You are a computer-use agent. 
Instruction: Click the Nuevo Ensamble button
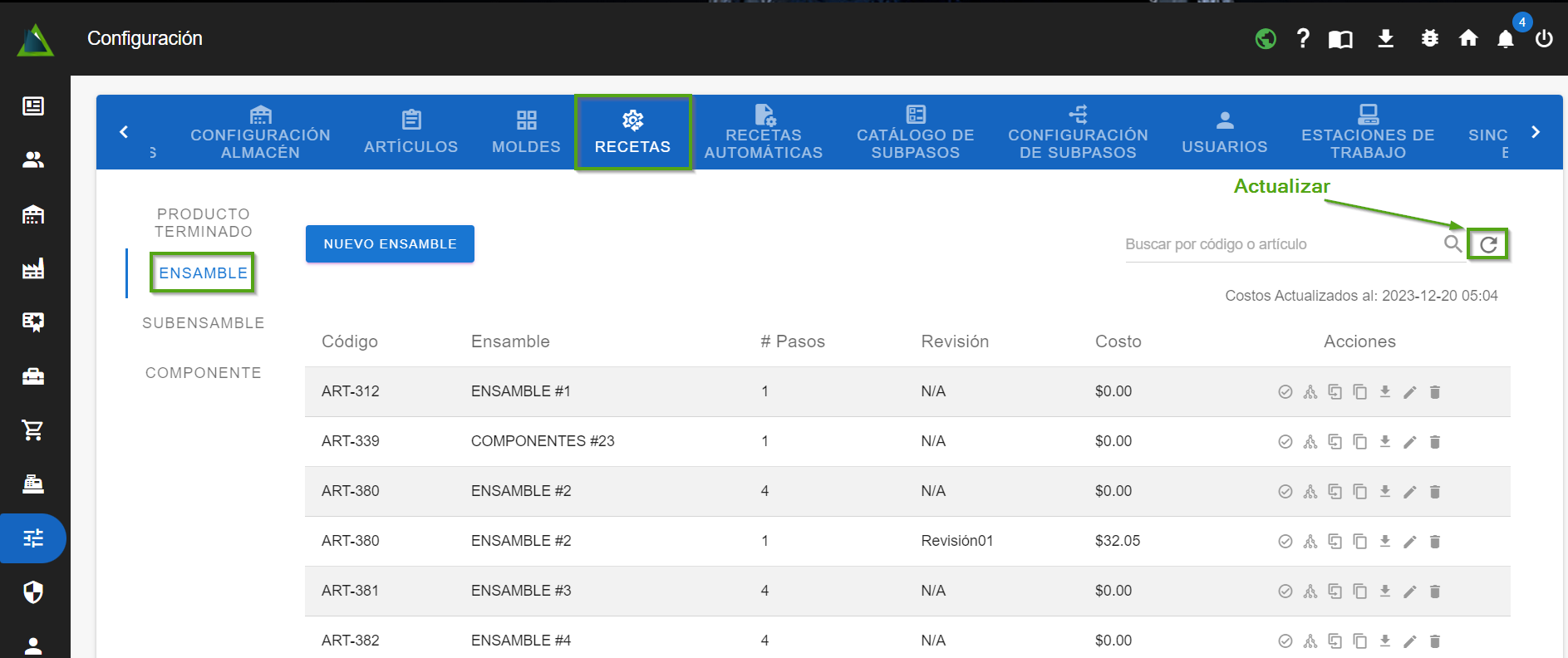point(390,244)
